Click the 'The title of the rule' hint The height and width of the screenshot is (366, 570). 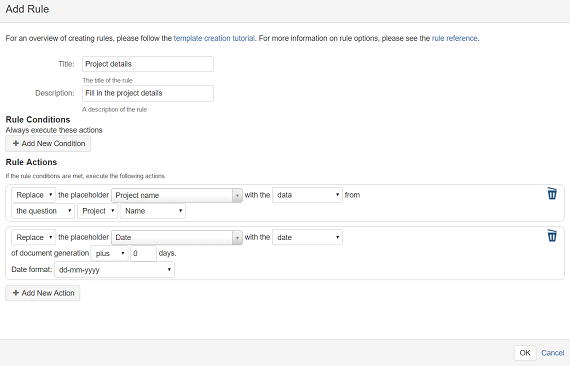107,80
